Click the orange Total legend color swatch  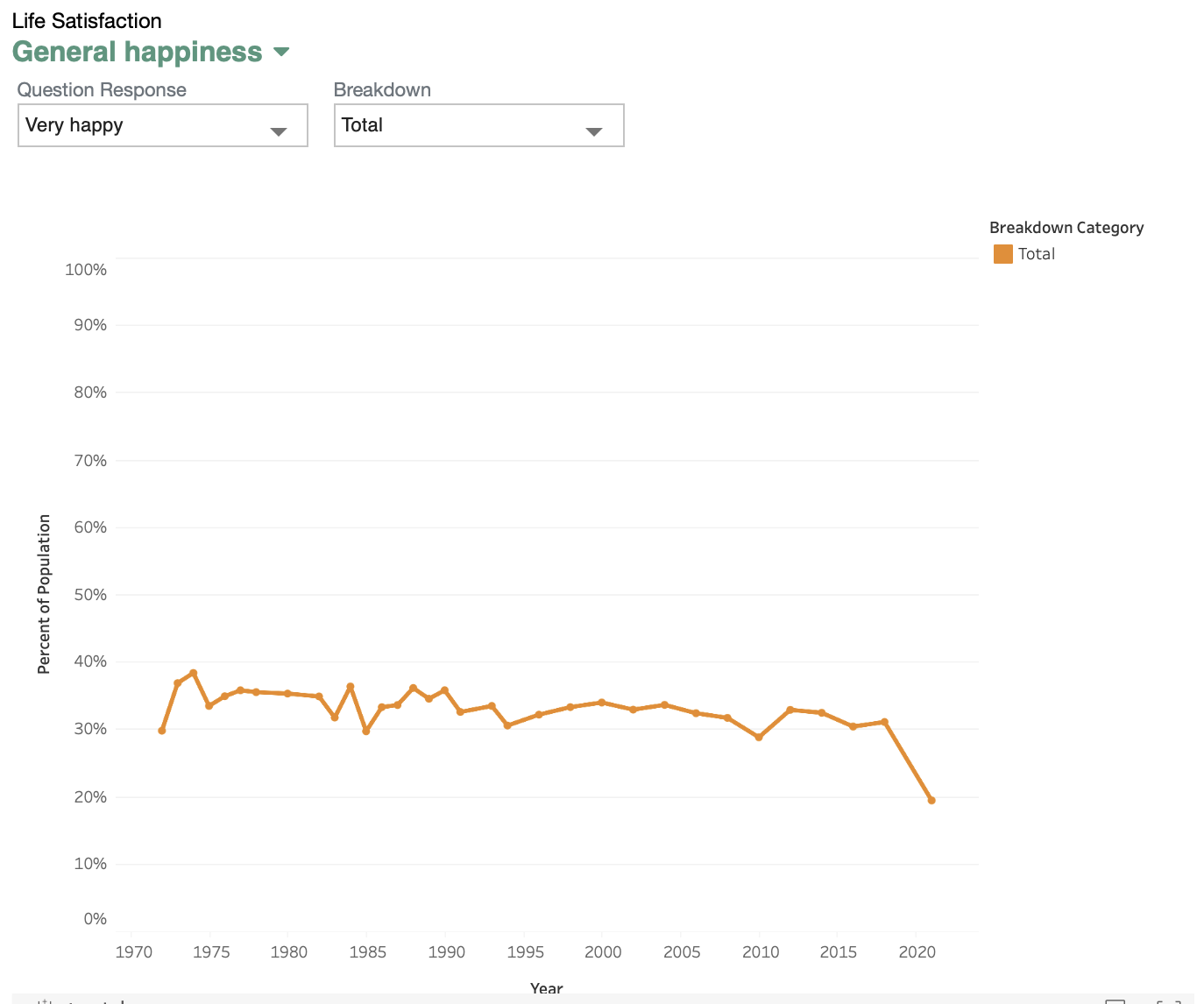(1002, 254)
